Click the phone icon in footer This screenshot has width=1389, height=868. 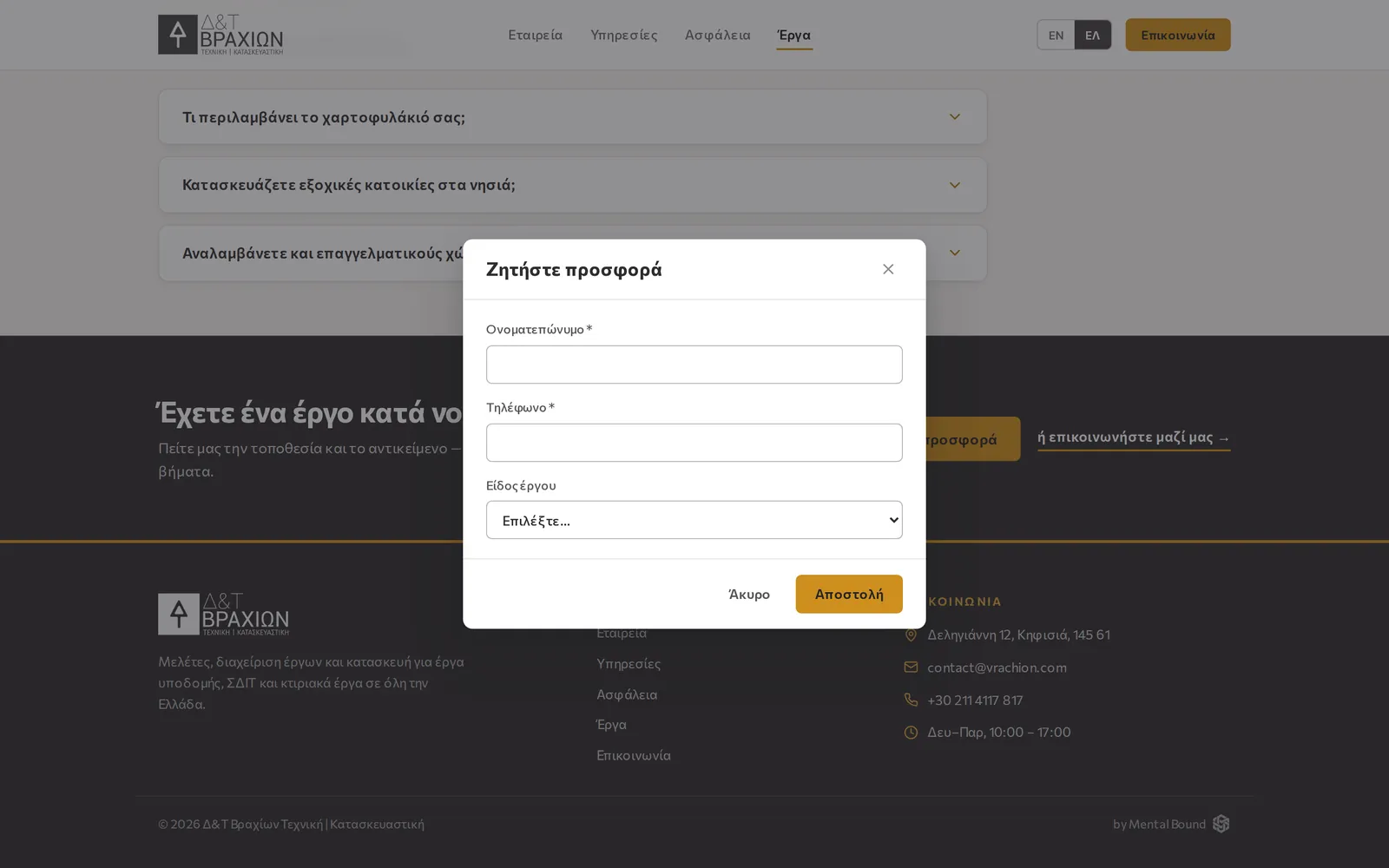pos(911,700)
